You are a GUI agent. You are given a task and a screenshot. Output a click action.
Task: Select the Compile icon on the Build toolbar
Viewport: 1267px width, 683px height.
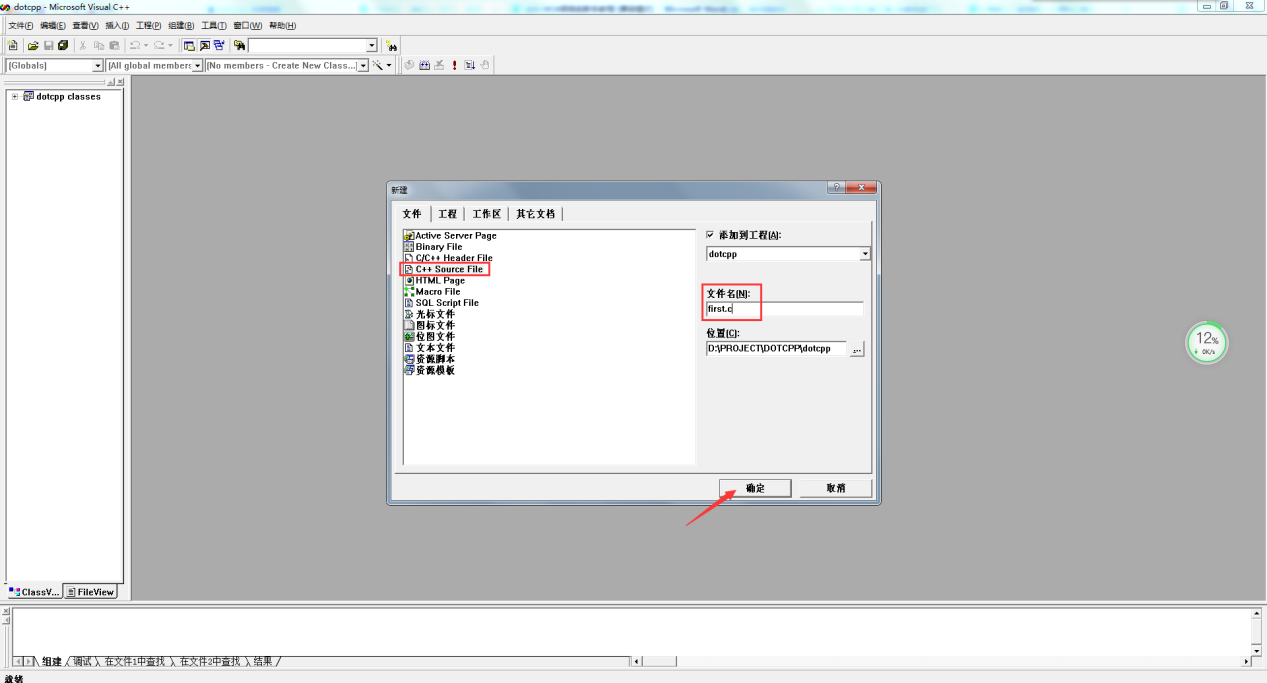click(x=408, y=65)
